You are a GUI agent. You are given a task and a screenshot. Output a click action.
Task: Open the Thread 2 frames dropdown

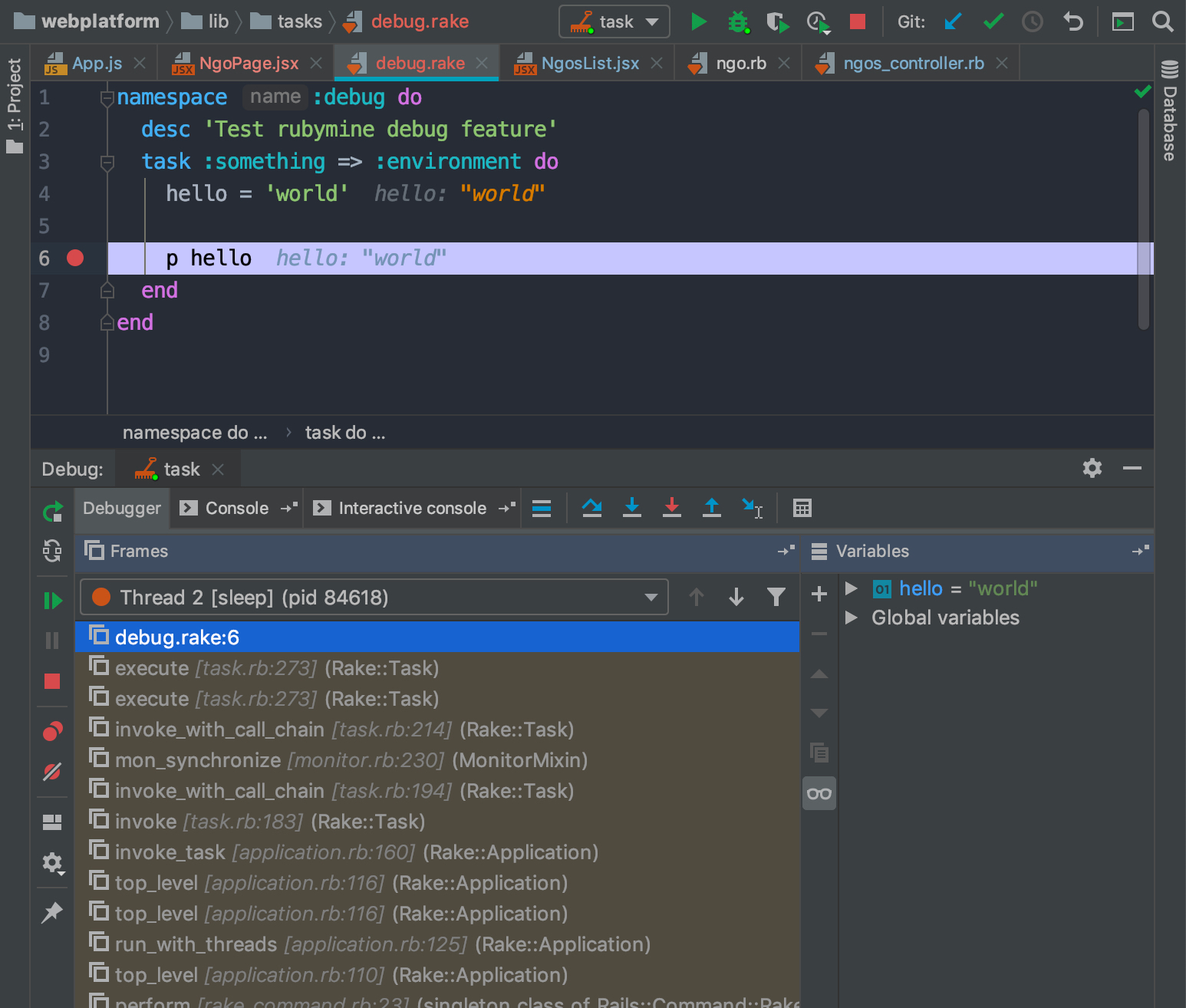651,597
